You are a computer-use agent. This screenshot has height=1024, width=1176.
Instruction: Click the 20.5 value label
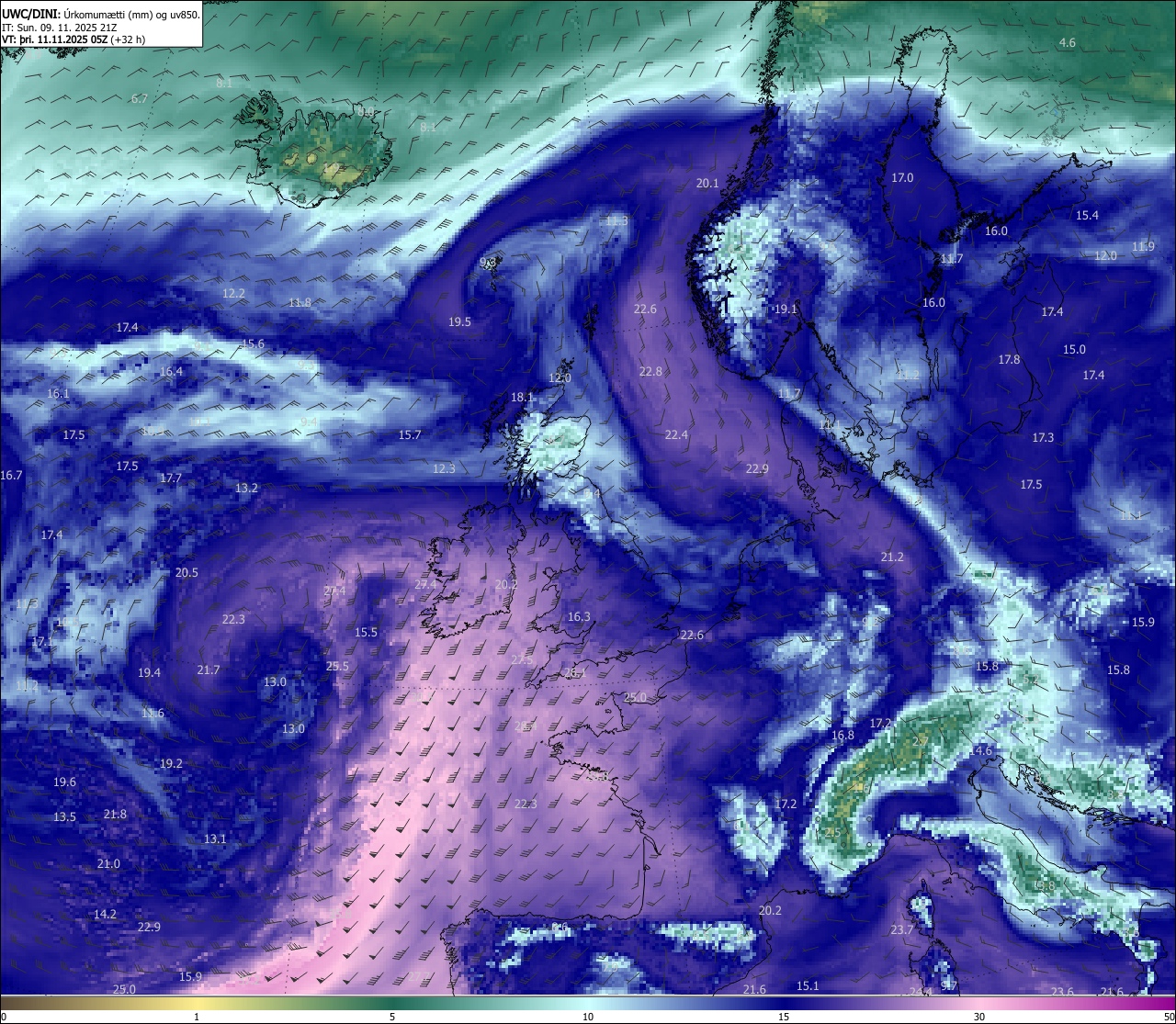[x=187, y=572]
